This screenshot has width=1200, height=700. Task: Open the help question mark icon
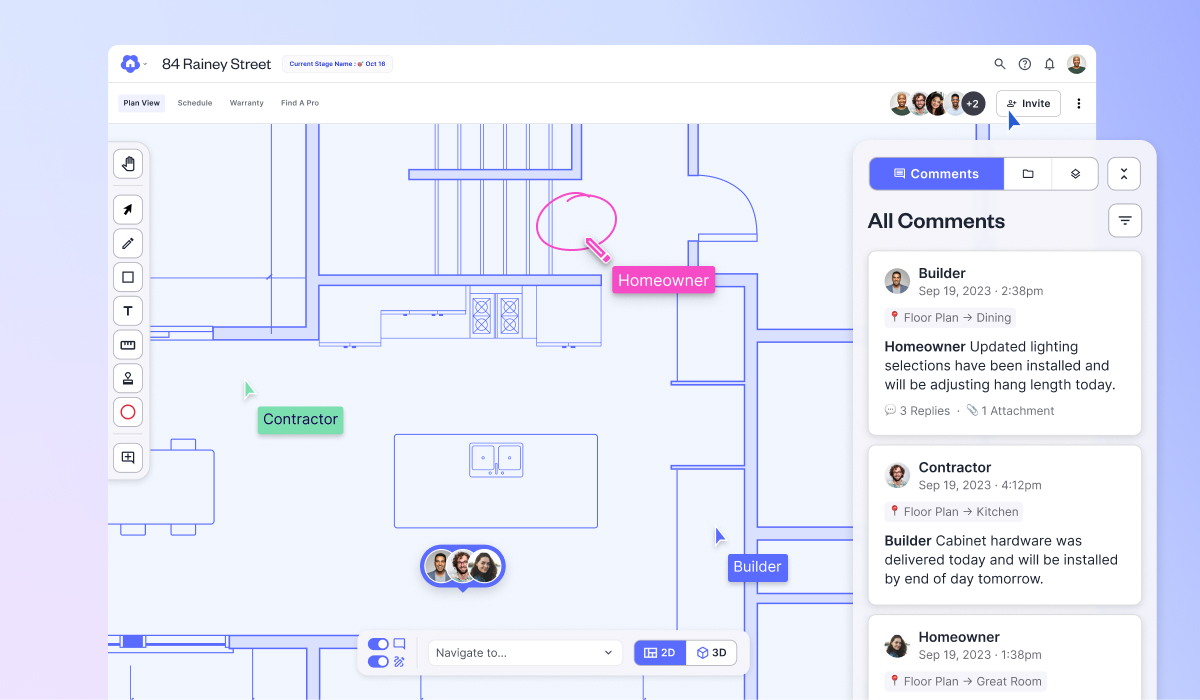point(1025,64)
